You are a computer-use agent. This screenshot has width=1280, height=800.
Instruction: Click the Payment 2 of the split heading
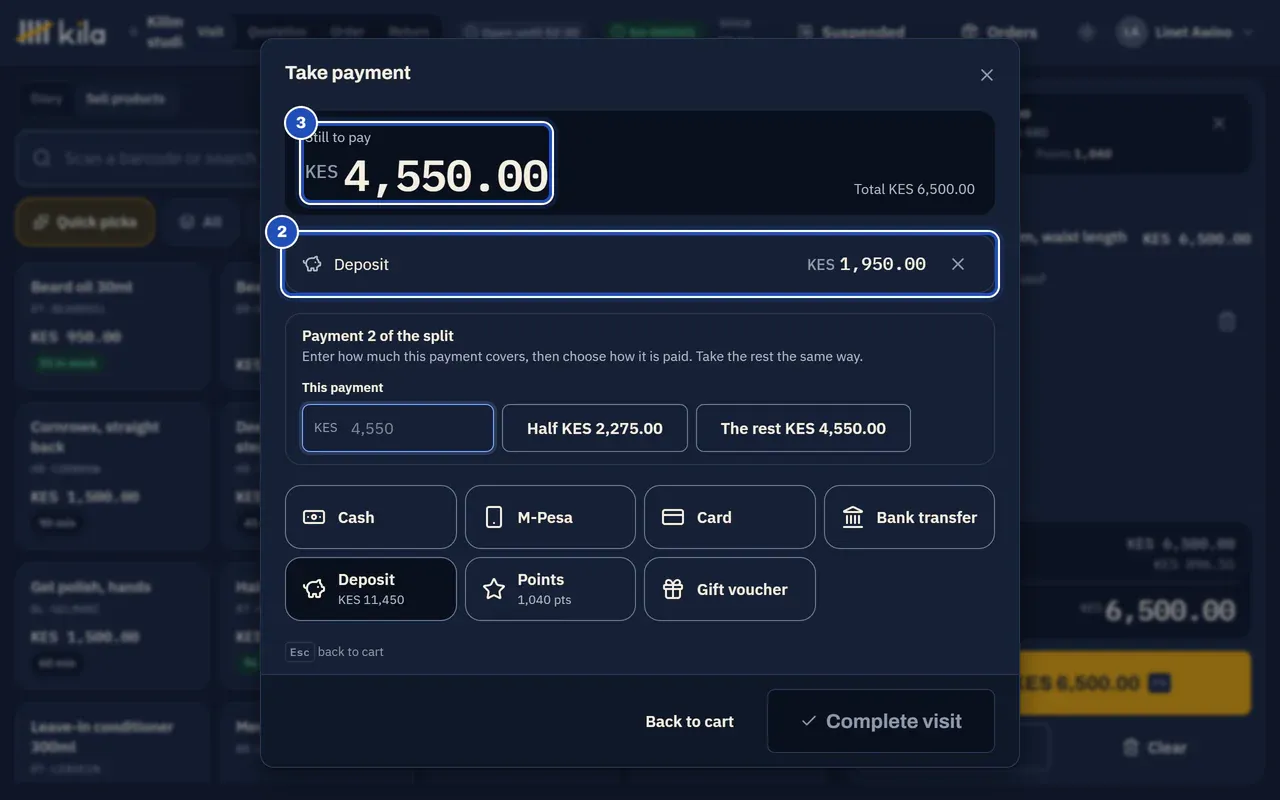378,336
